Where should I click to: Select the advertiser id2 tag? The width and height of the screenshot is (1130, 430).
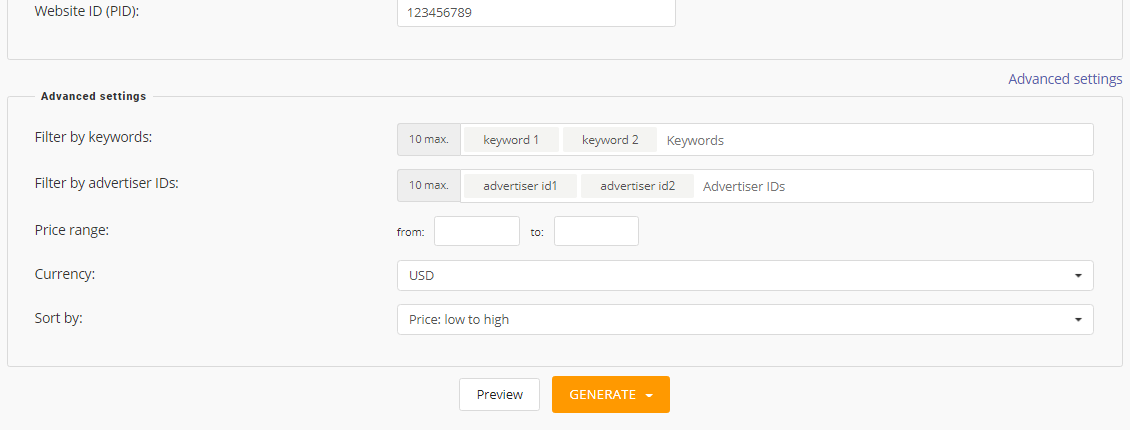click(x=638, y=186)
